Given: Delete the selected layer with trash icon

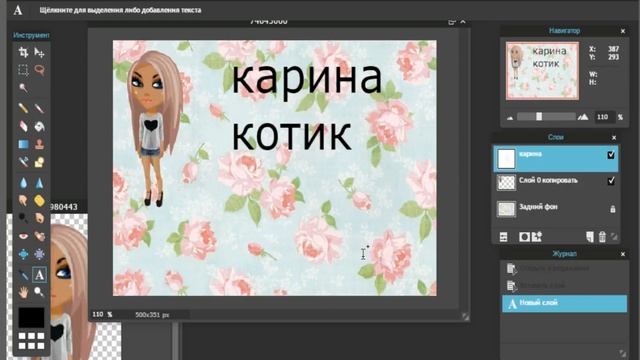Looking at the screenshot, I should click(602, 237).
